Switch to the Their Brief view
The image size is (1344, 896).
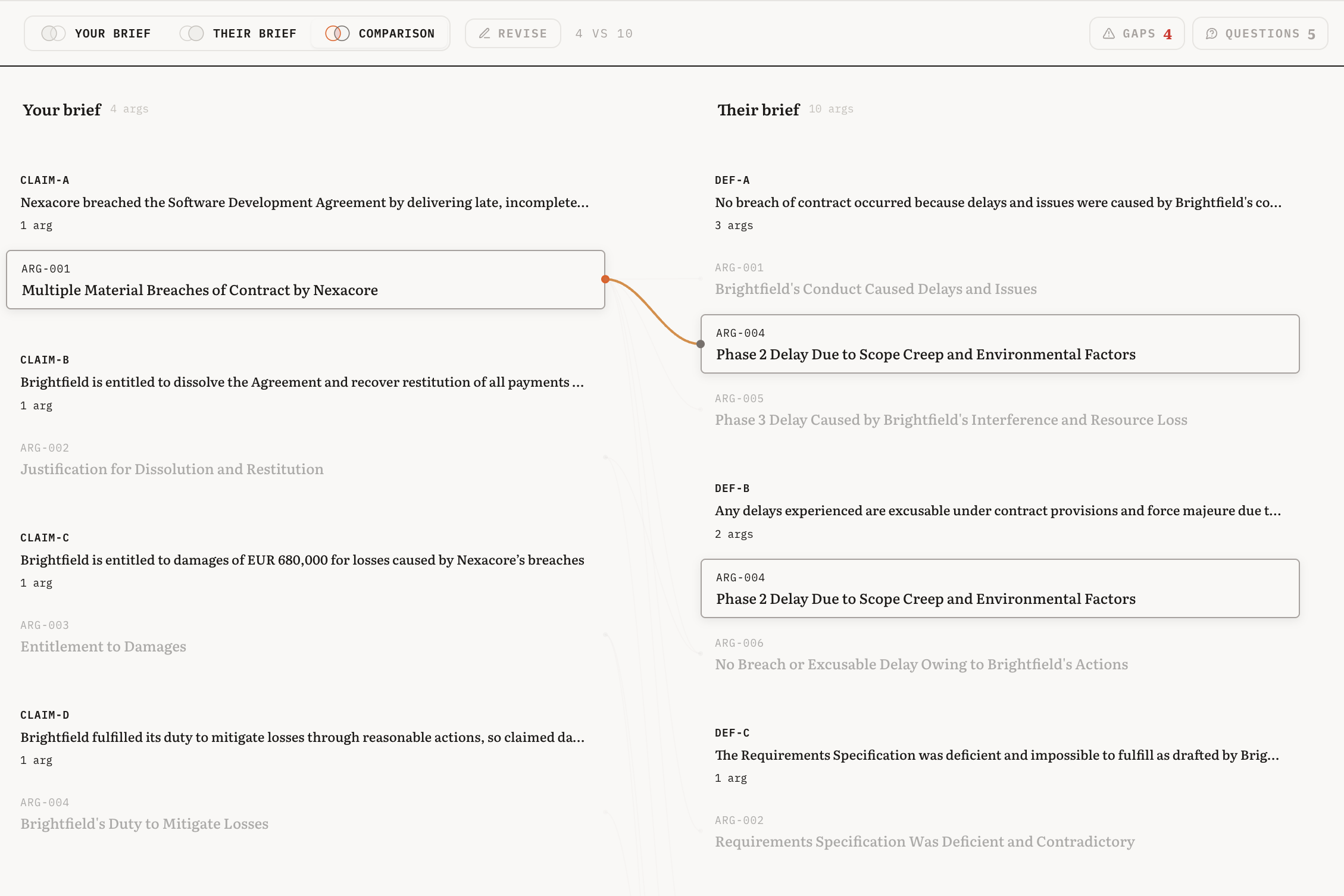pyautogui.click(x=254, y=33)
